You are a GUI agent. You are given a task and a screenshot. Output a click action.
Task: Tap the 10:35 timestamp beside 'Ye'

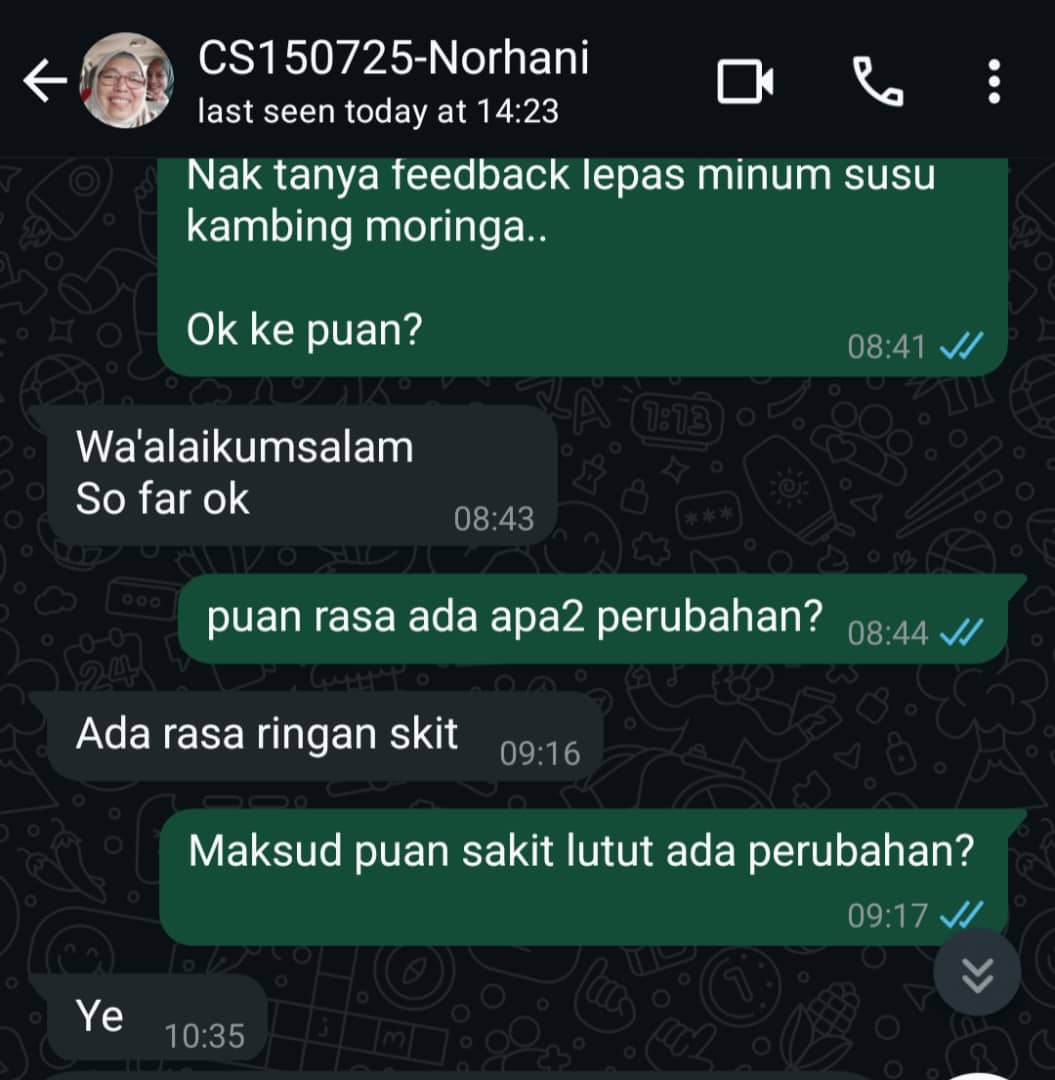coord(205,1036)
